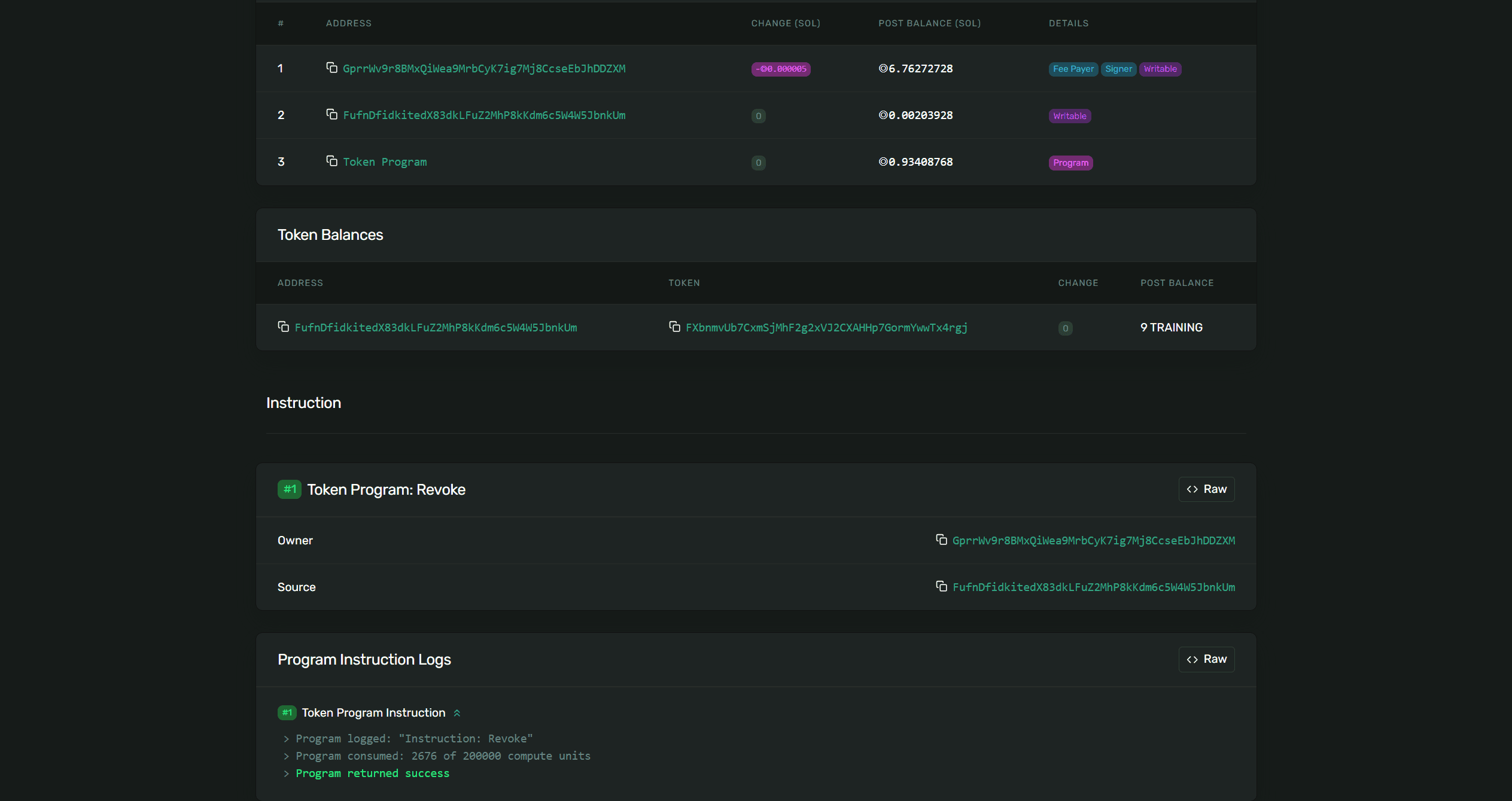Image resolution: width=1512 pixels, height=801 pixels.
Task: Open the GprrWv9r8 fee payer account page
Action: (484, 68)
